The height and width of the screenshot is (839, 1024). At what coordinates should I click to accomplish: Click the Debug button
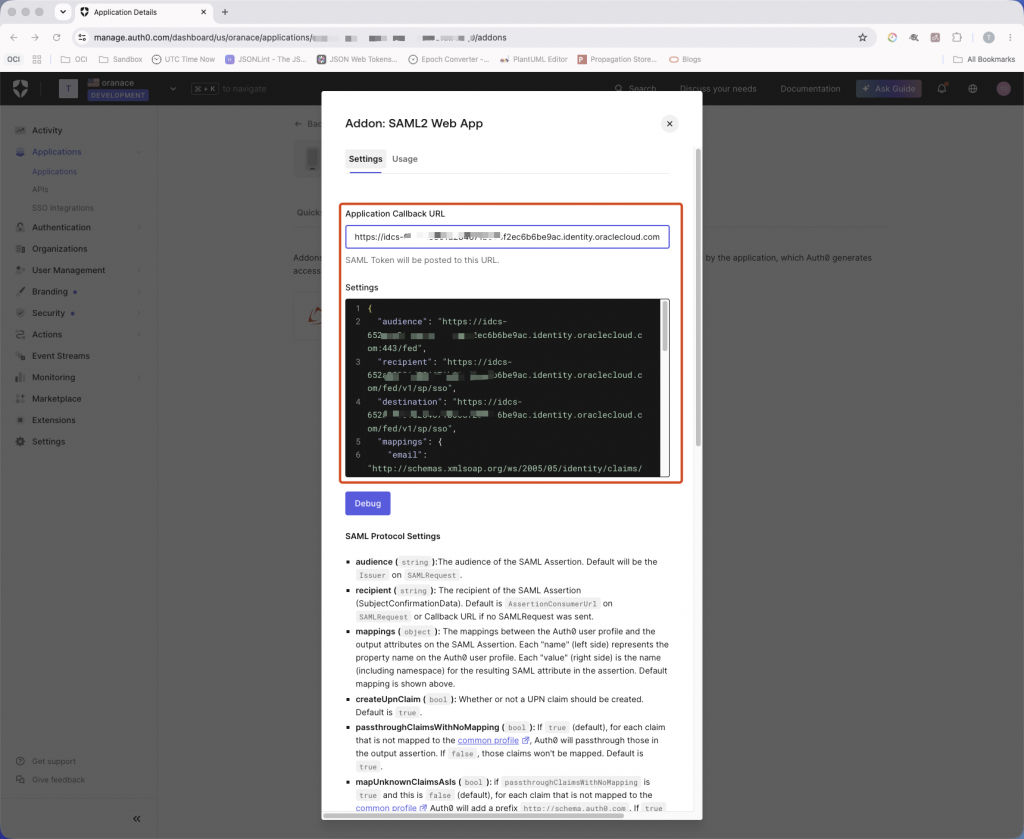(368, 503)
